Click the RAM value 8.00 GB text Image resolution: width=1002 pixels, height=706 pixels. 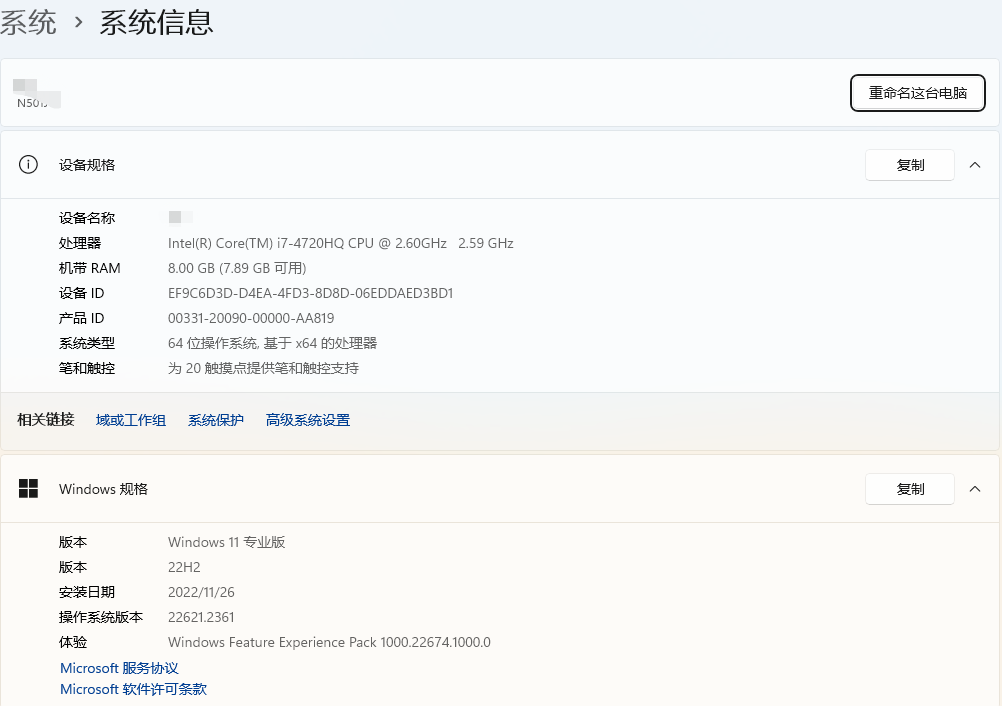237,268
